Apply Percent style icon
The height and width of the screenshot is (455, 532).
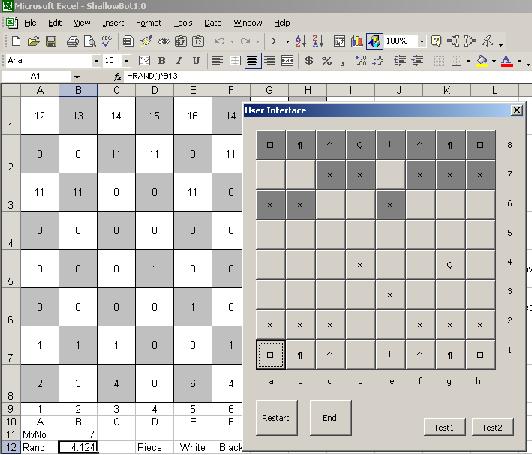[x=327, y=61]
